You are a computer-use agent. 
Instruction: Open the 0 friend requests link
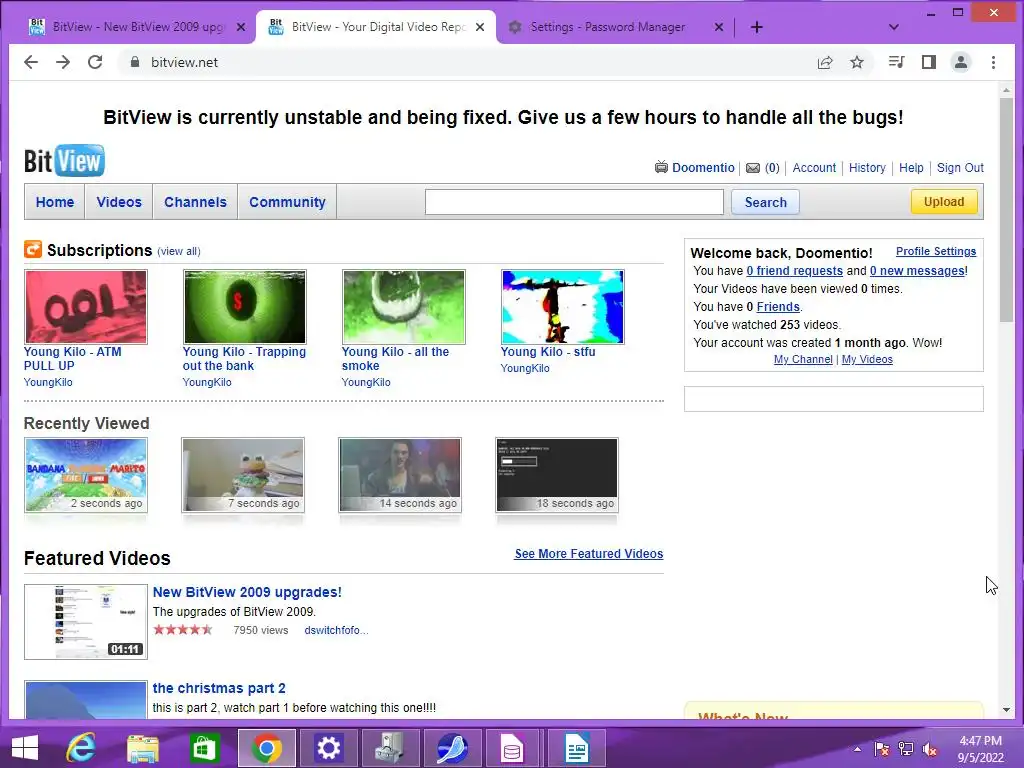coord(795,270)
